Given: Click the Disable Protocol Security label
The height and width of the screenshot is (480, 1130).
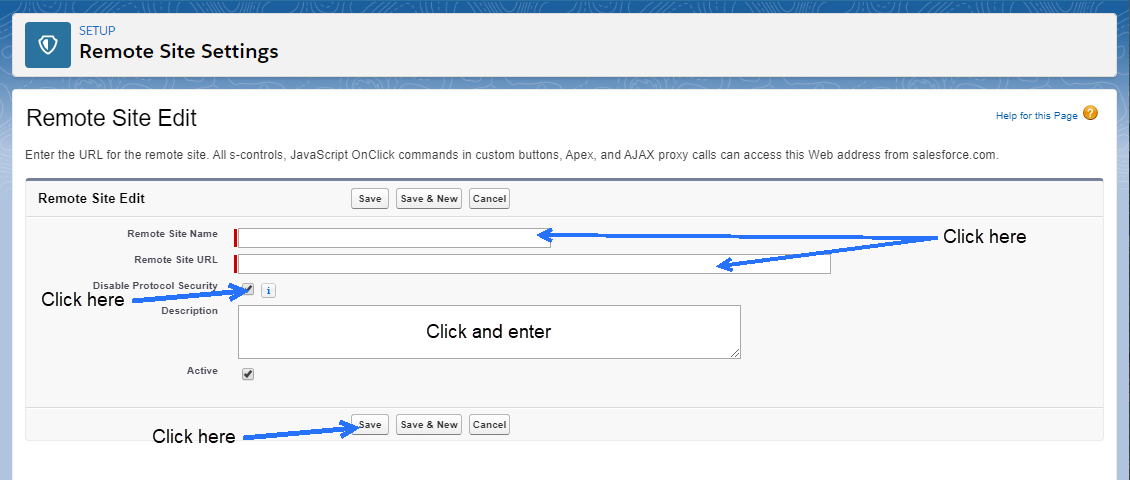Looking at the screenshot, I should pyautogui.click(x=155, y=286).
